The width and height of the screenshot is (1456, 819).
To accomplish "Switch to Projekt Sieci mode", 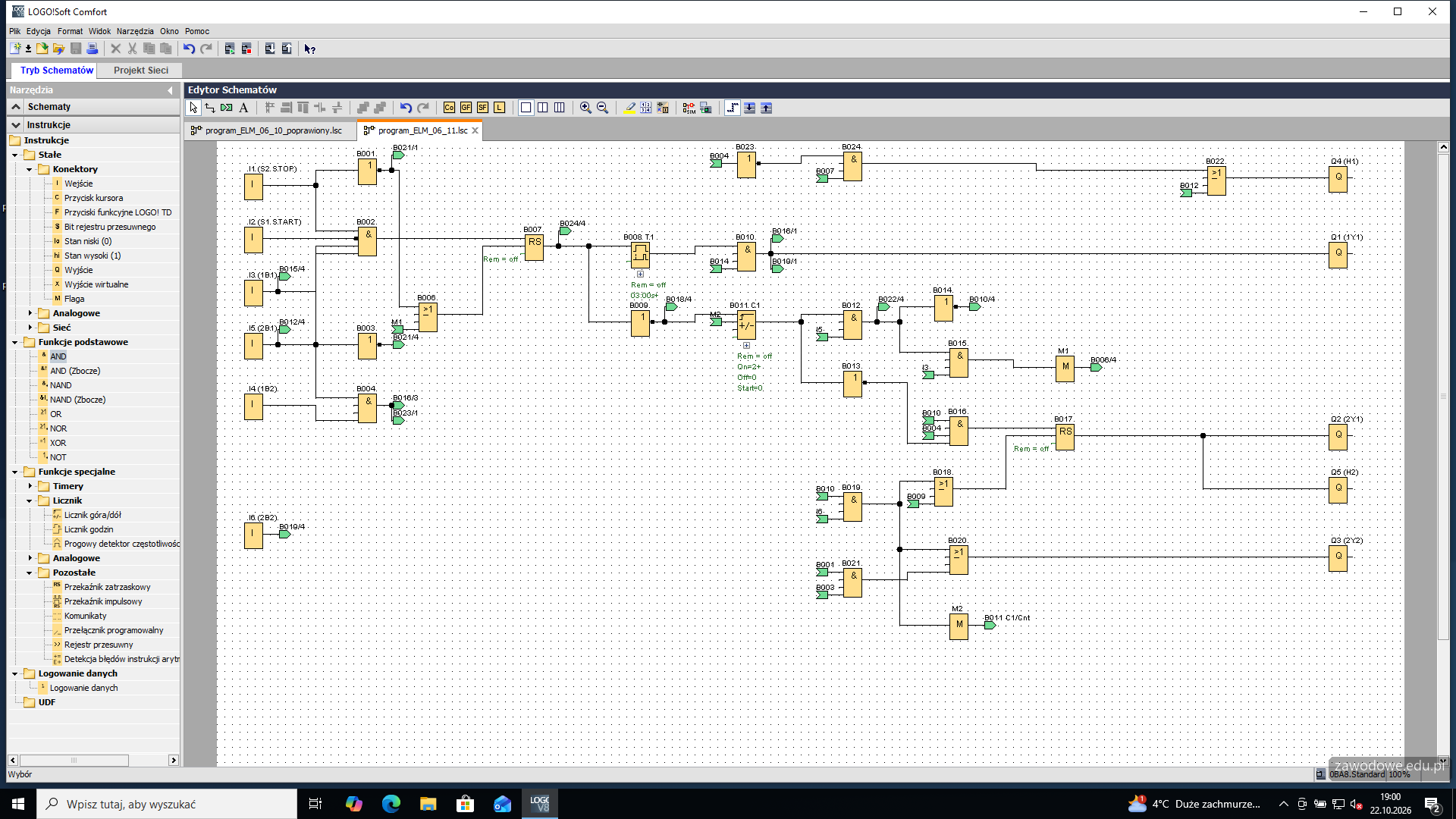I will click(141, 71).
